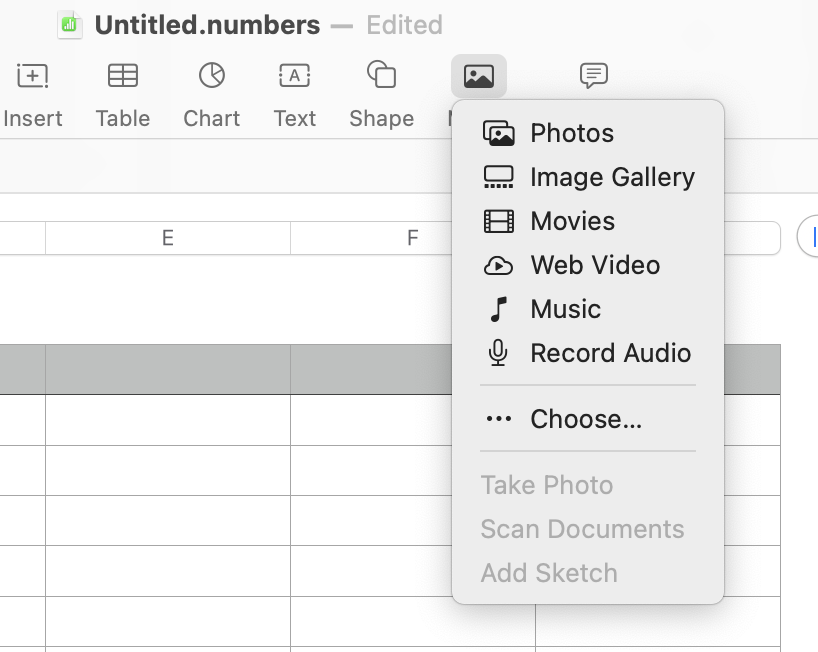Open the Shape toolbar menu

click(x=381, y=76)
